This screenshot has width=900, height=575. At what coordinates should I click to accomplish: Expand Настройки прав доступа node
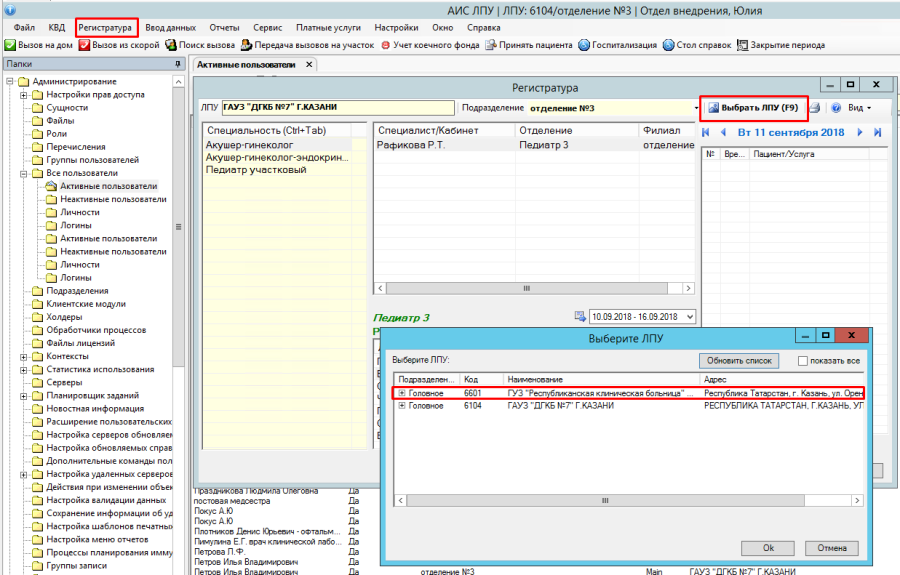click(x=24, y=95)
